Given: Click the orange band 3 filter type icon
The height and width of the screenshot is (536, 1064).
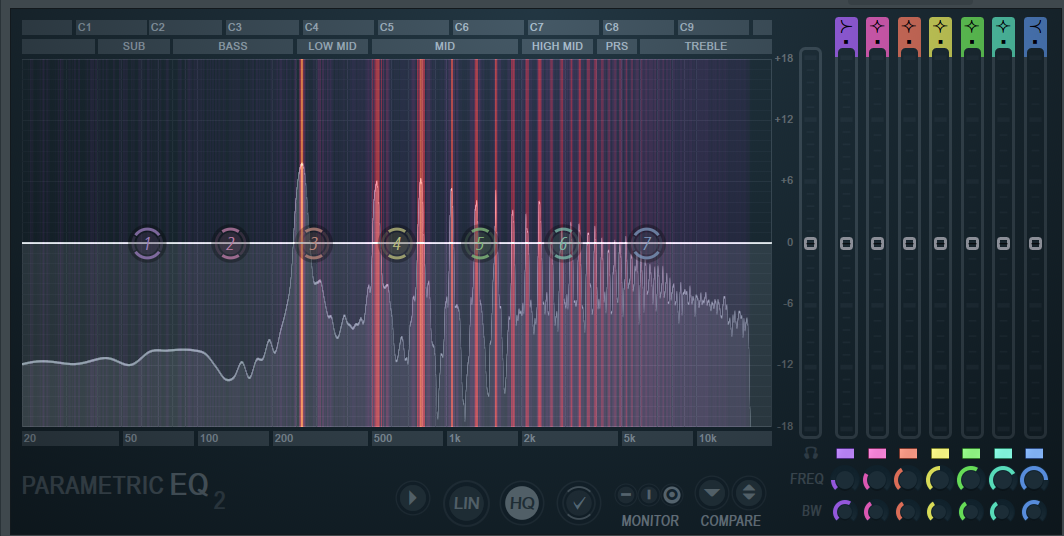Looking at the screenshot, I should 909,27.
